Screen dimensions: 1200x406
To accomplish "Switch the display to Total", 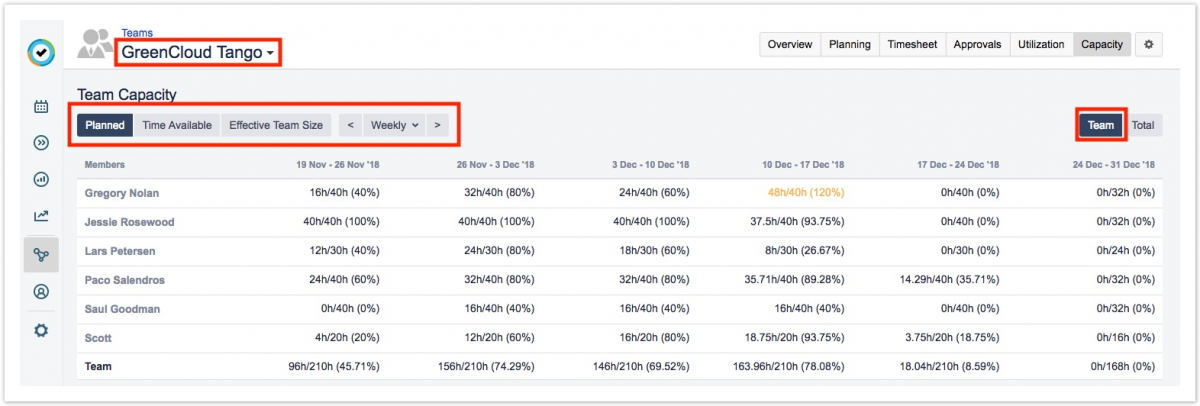I will tap(1143, 125).
